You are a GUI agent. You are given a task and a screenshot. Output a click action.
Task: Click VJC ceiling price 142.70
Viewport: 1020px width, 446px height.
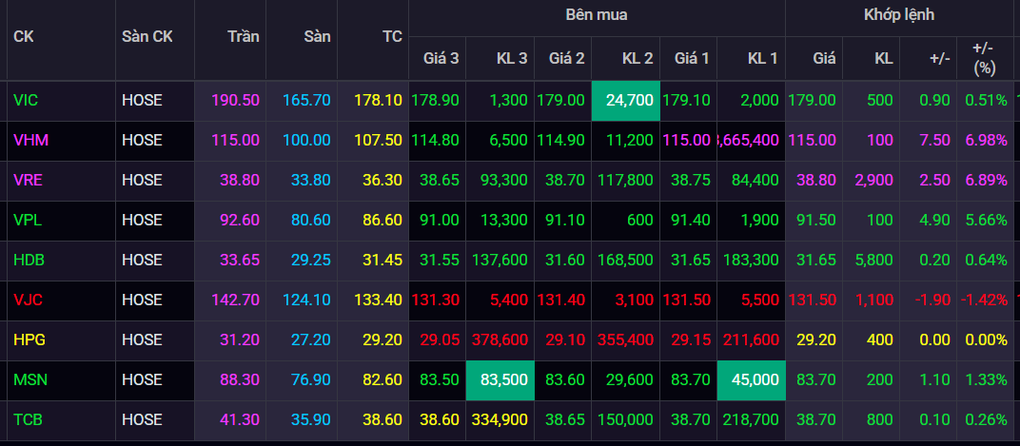235,300
